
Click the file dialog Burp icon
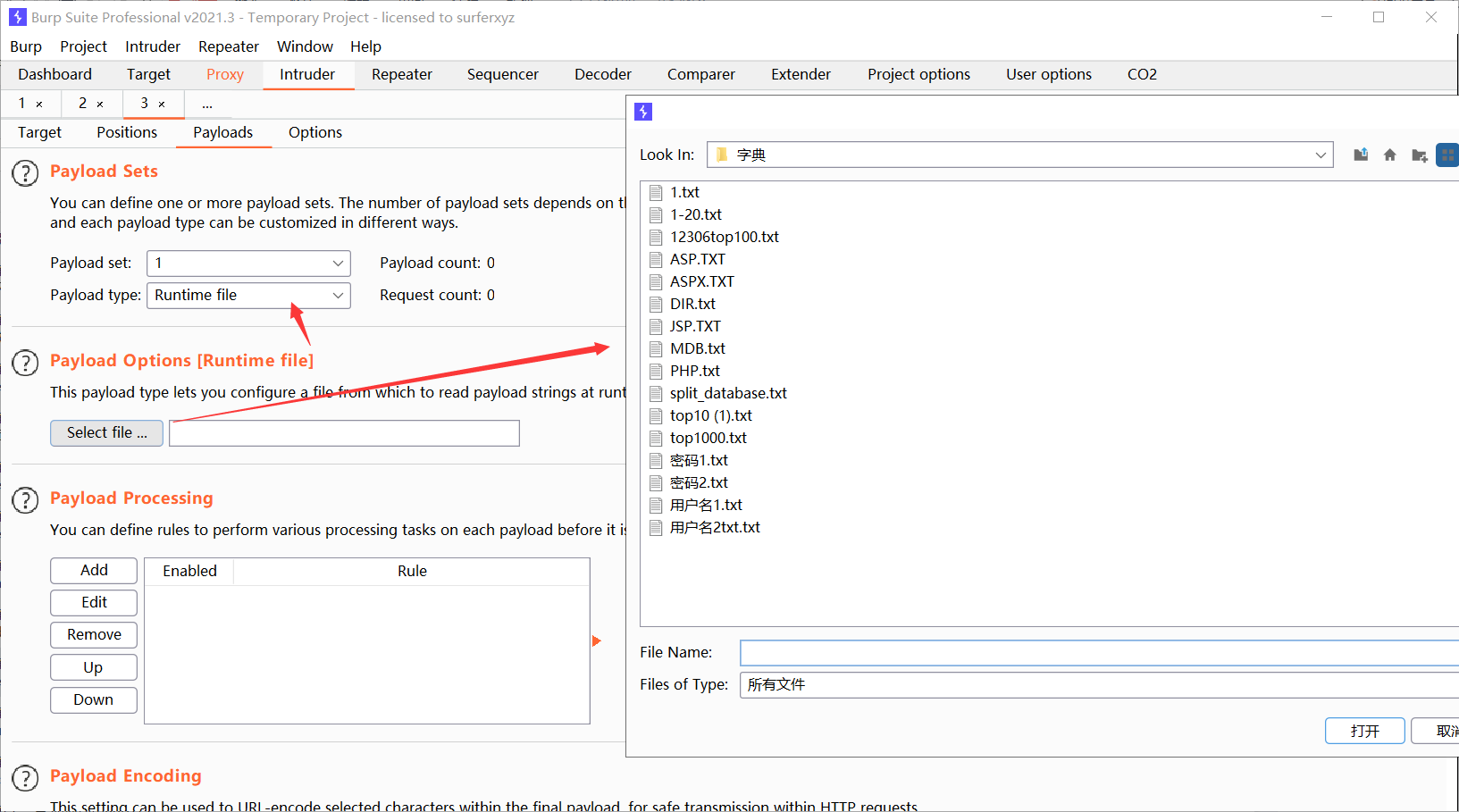tap(643, 112)
